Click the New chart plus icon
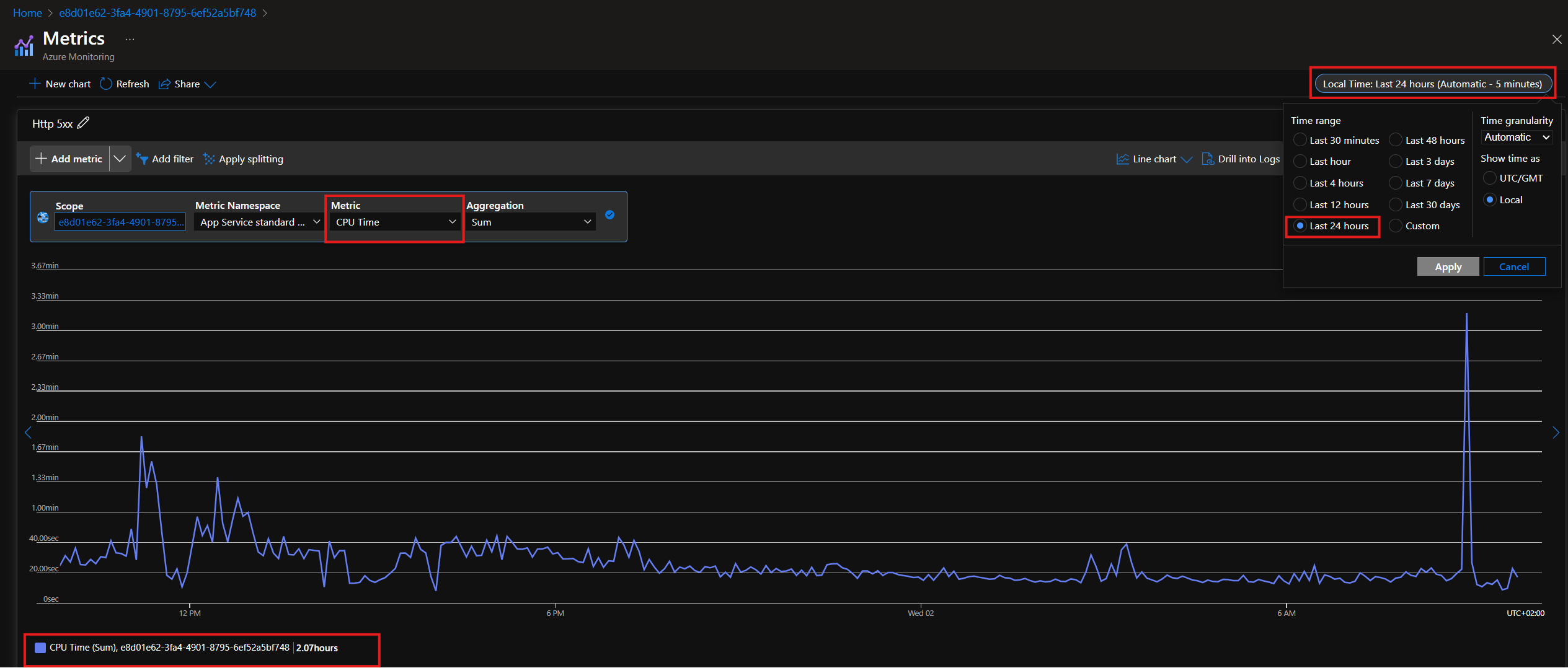 pyautogui.click(x=35, y=84)
